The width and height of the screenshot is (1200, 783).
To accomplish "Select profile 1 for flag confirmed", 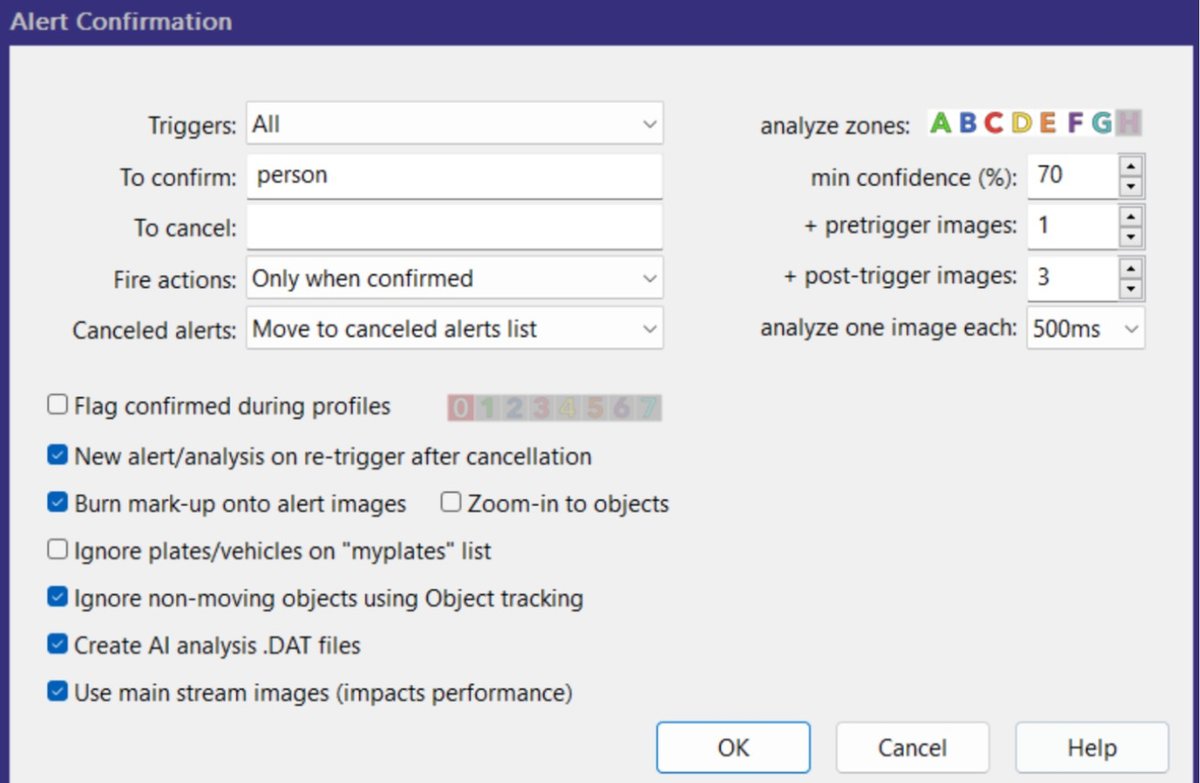I will pyautogui.click(x=486, y=408).
